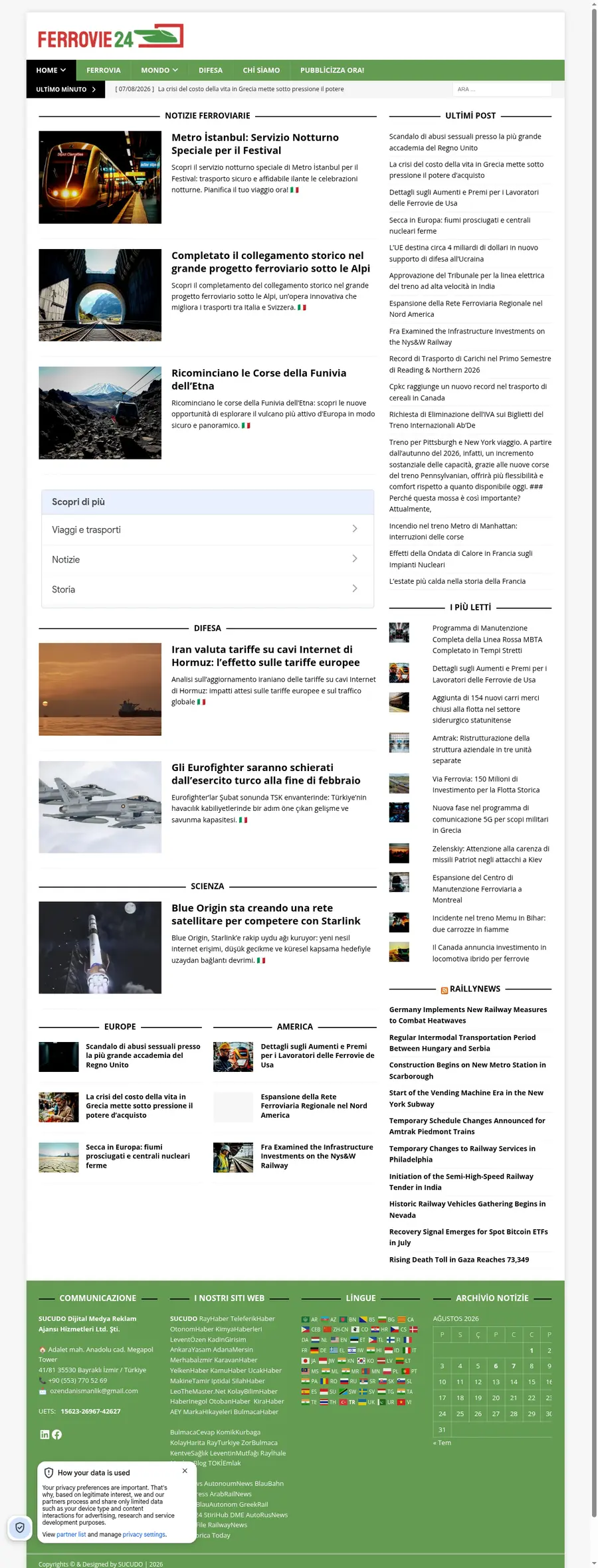Select the VI Vietnamese flag language

[x=404, y=1402]
